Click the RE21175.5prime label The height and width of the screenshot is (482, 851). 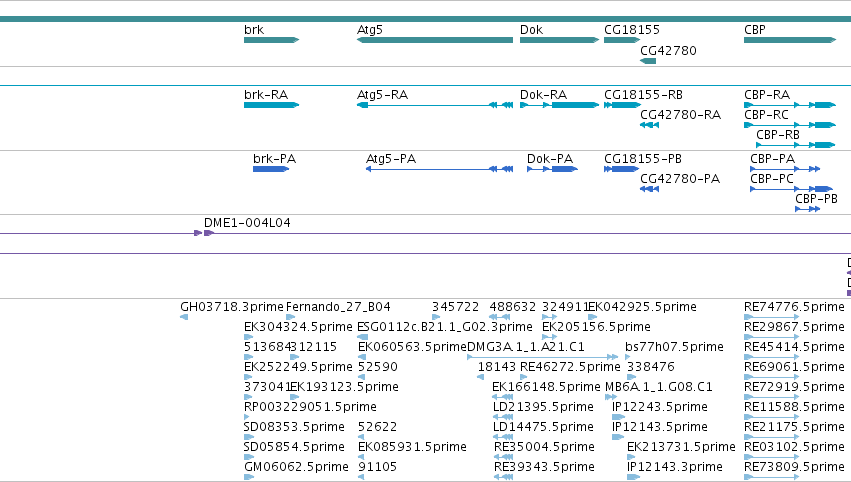[x=795, y=427]
